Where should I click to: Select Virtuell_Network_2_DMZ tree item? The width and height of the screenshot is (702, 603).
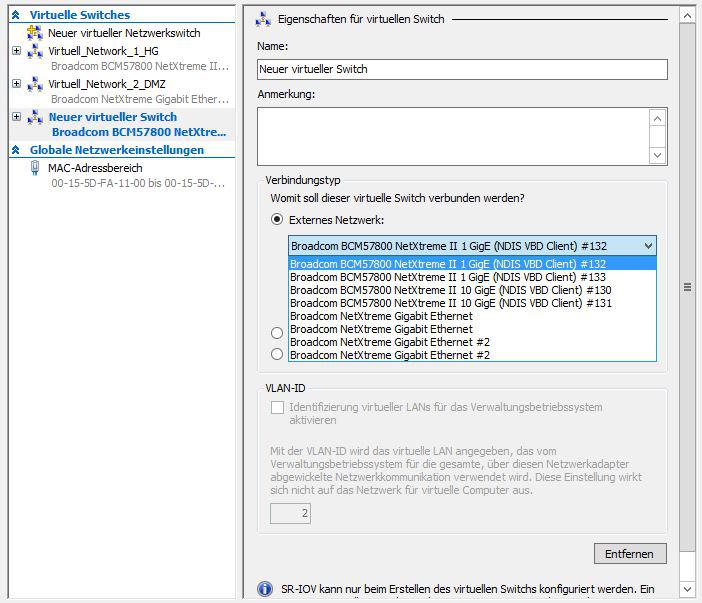tap(107, 84)
